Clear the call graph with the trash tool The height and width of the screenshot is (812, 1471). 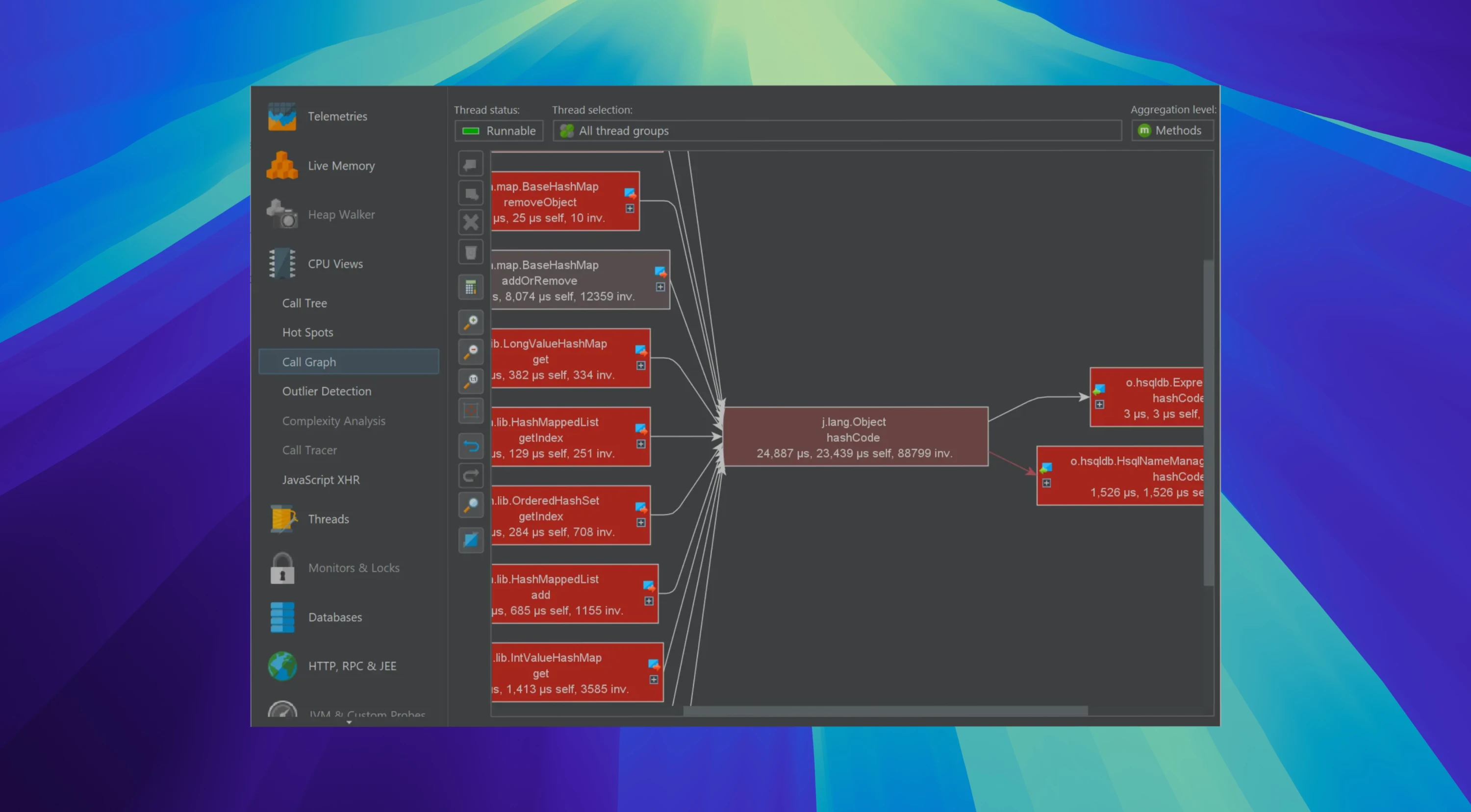[471, 252]
